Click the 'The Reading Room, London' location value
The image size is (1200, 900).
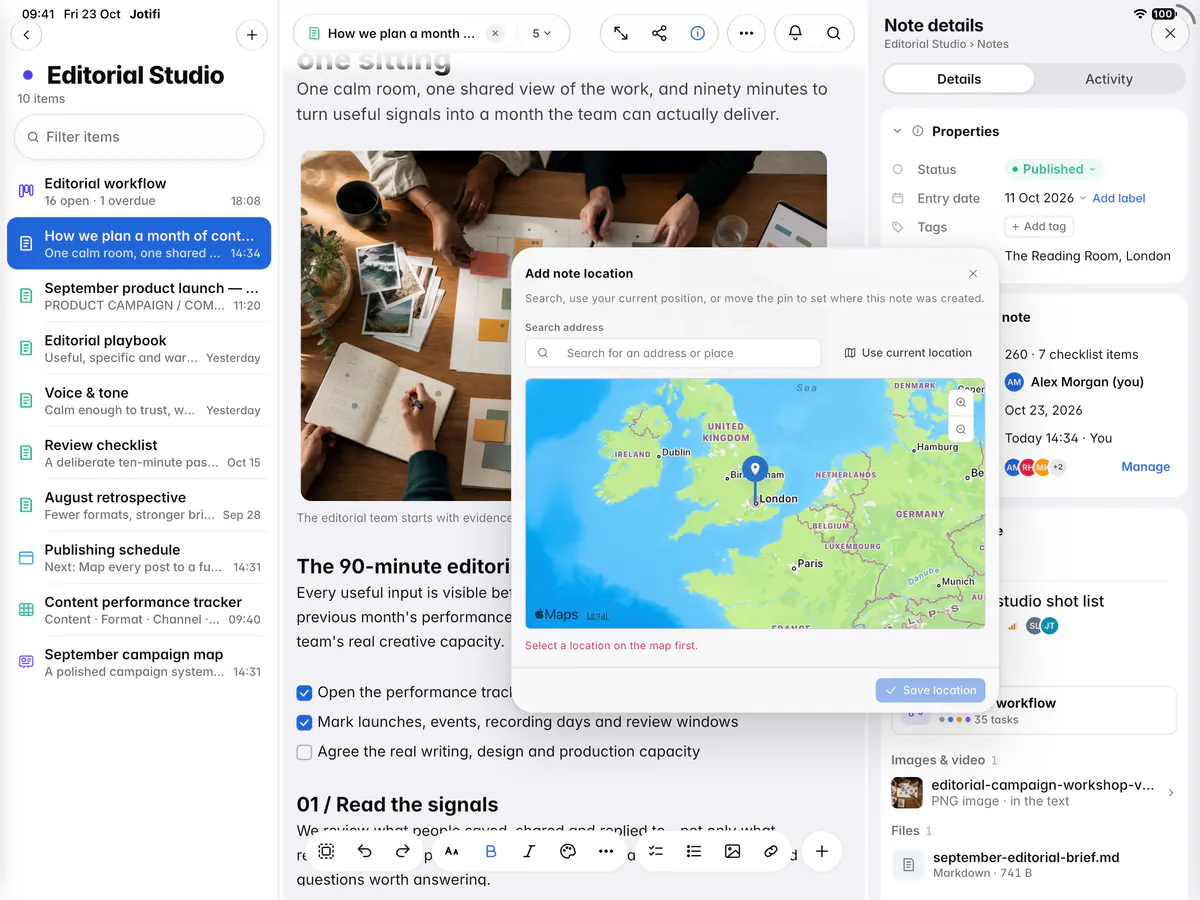point(1087,256)
